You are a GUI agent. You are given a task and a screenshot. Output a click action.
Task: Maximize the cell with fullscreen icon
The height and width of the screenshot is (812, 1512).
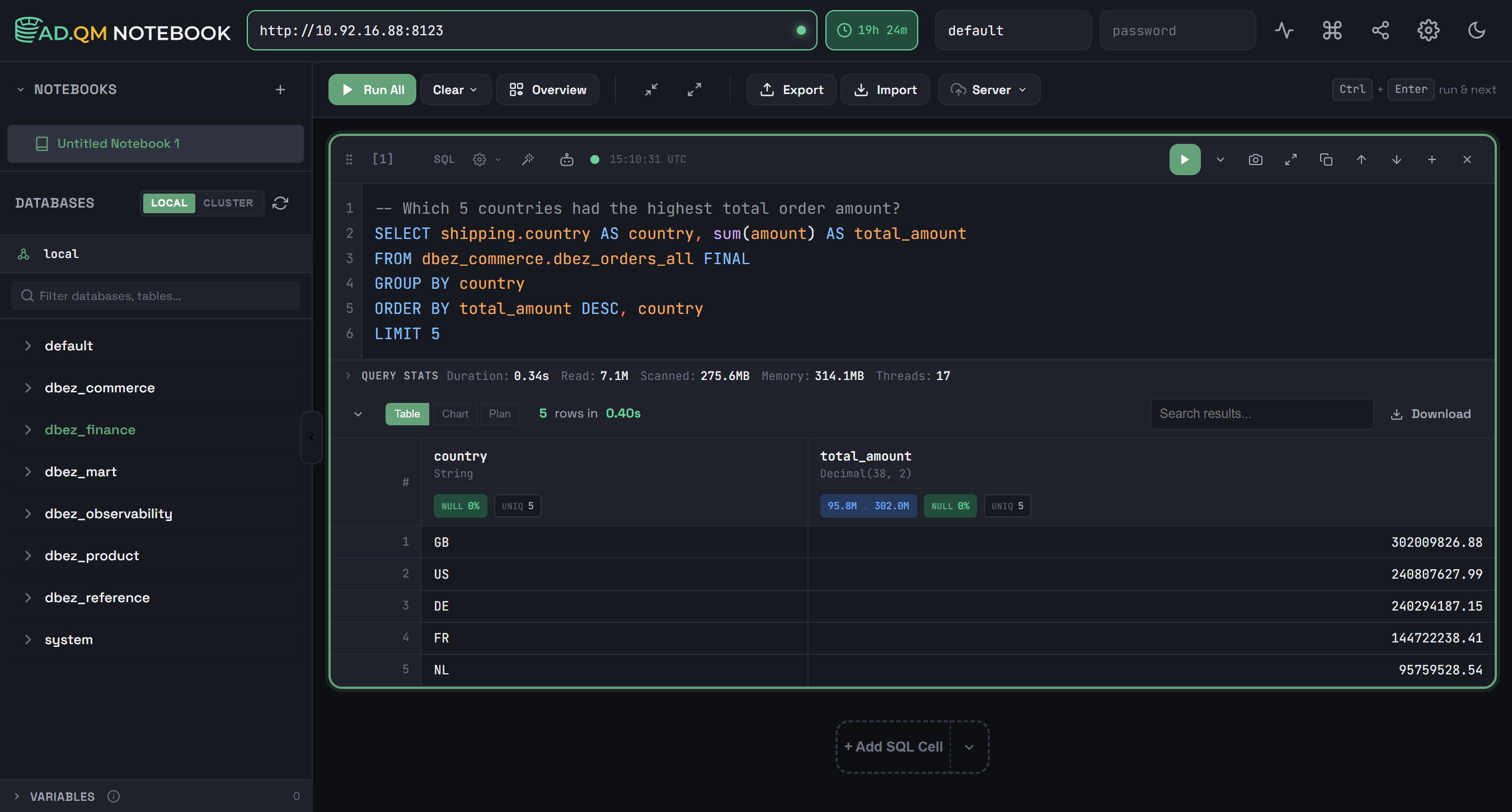click(1290, 159)
